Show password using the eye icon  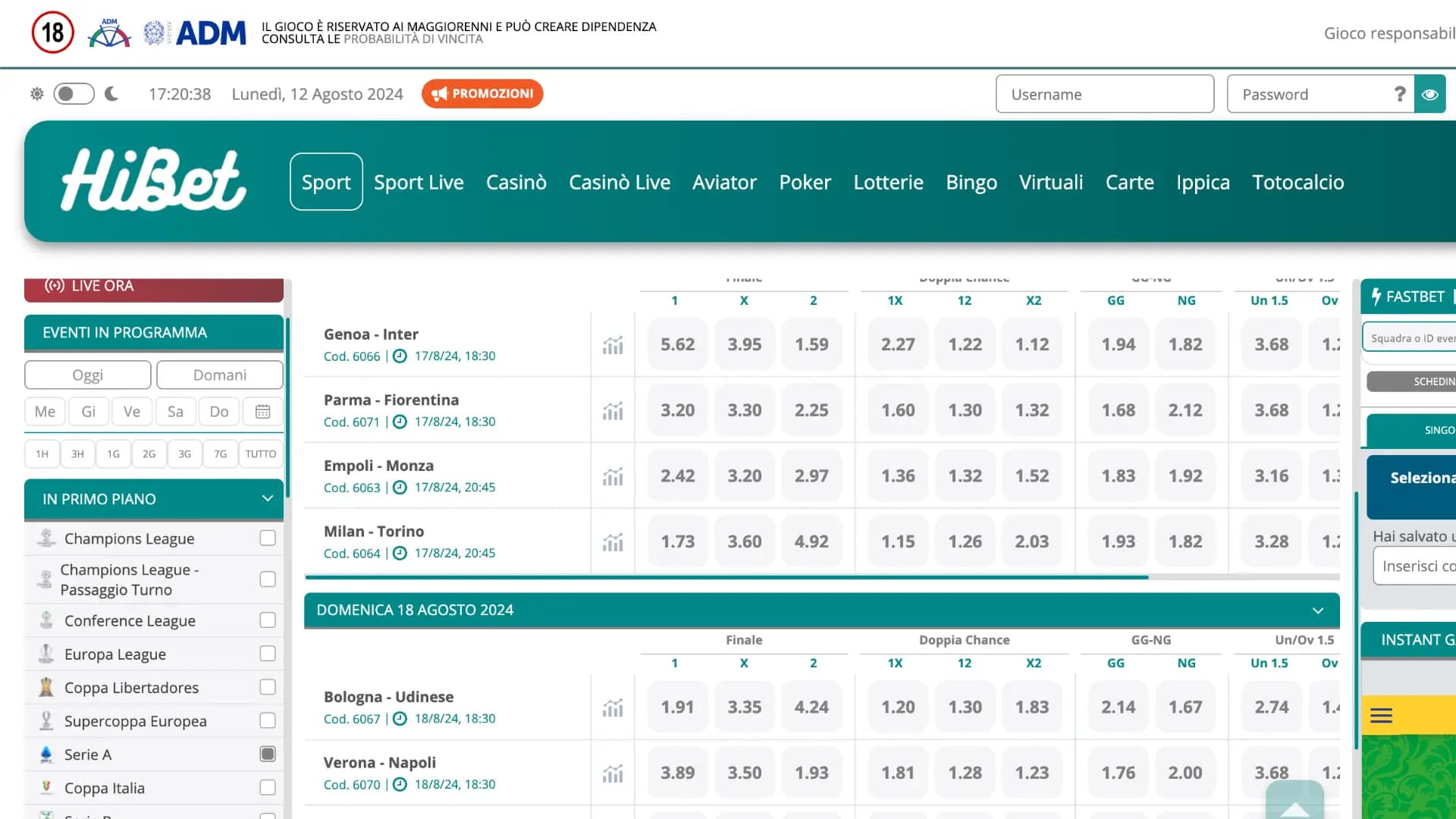(x=1430, y=95)
